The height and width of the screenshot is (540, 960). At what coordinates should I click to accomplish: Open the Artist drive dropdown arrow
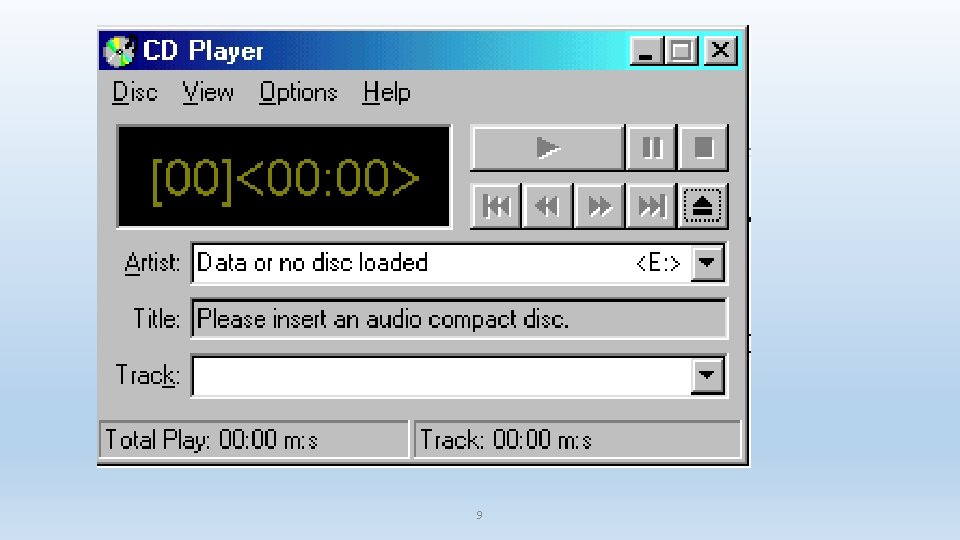pos(707,263)
